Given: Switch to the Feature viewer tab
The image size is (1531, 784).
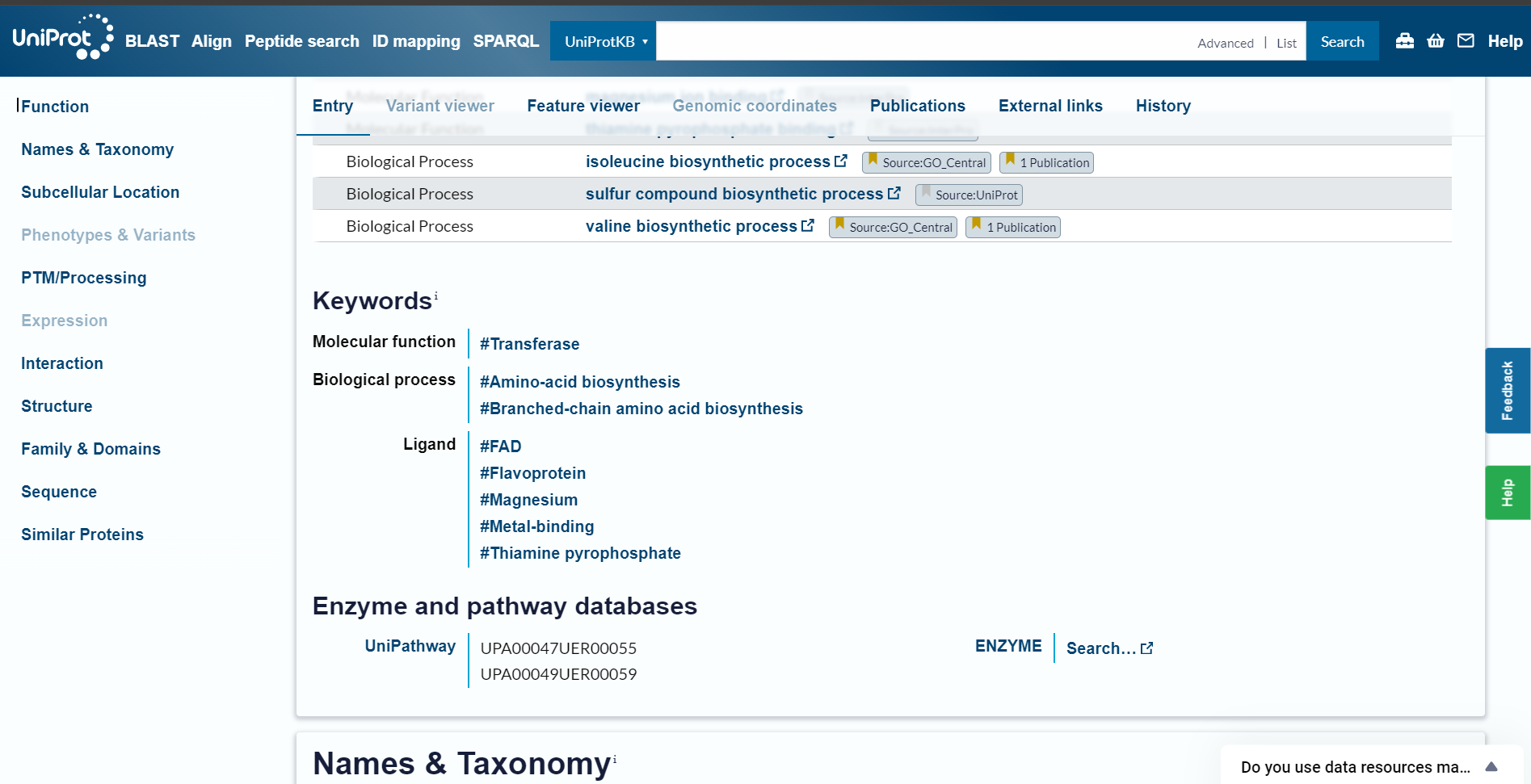Looking at the screenshot, I should tap(583, 106).
